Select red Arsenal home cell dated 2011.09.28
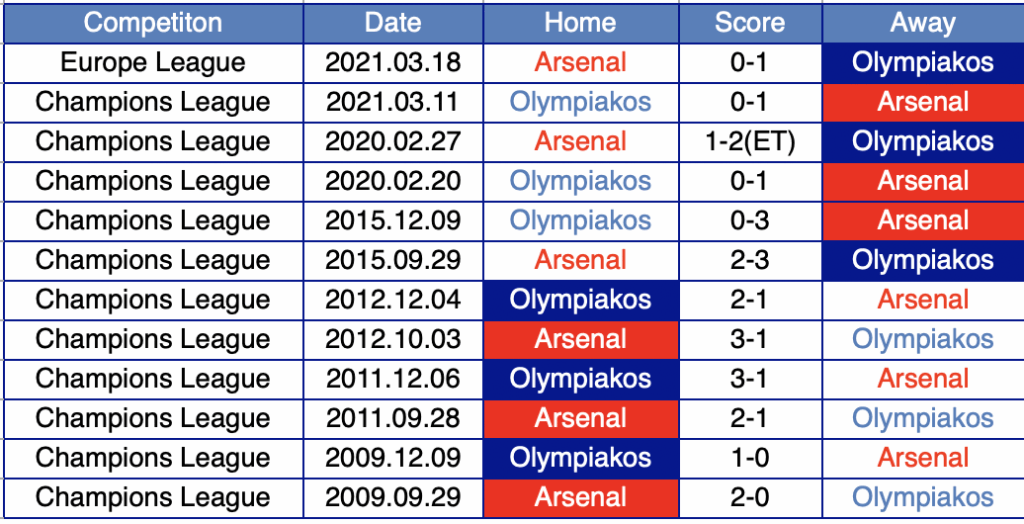 click(581, 418)
